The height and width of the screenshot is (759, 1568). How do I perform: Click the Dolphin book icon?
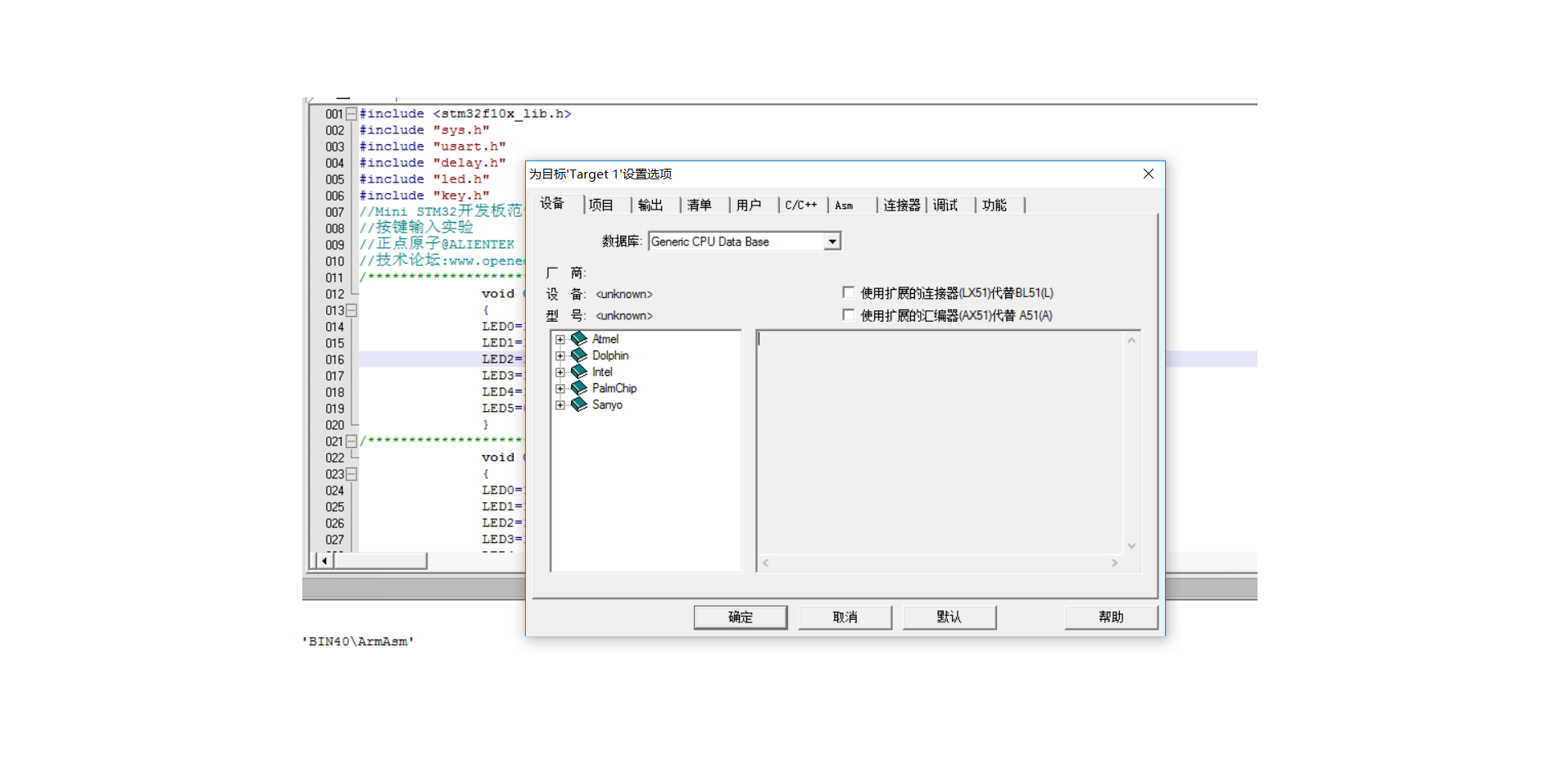pos(579,355)
